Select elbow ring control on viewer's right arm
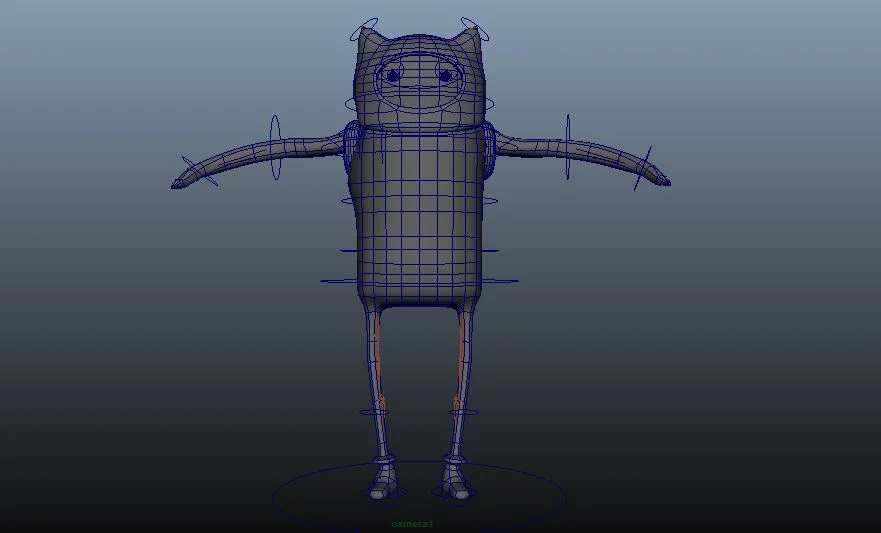 click(x=568, y=147)
